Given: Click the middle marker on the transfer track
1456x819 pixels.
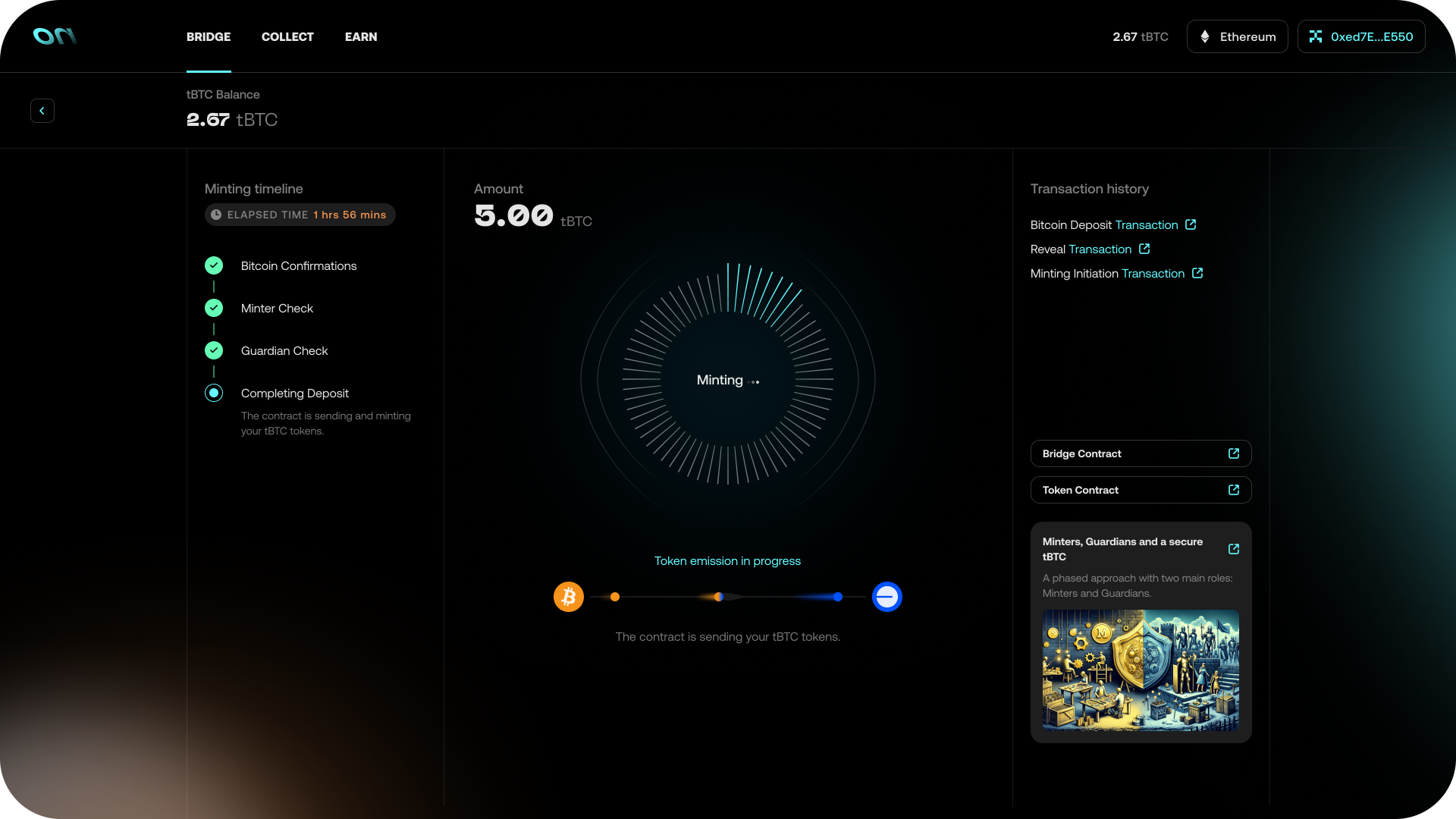Looking at the screenshot, I should point(719,597).
